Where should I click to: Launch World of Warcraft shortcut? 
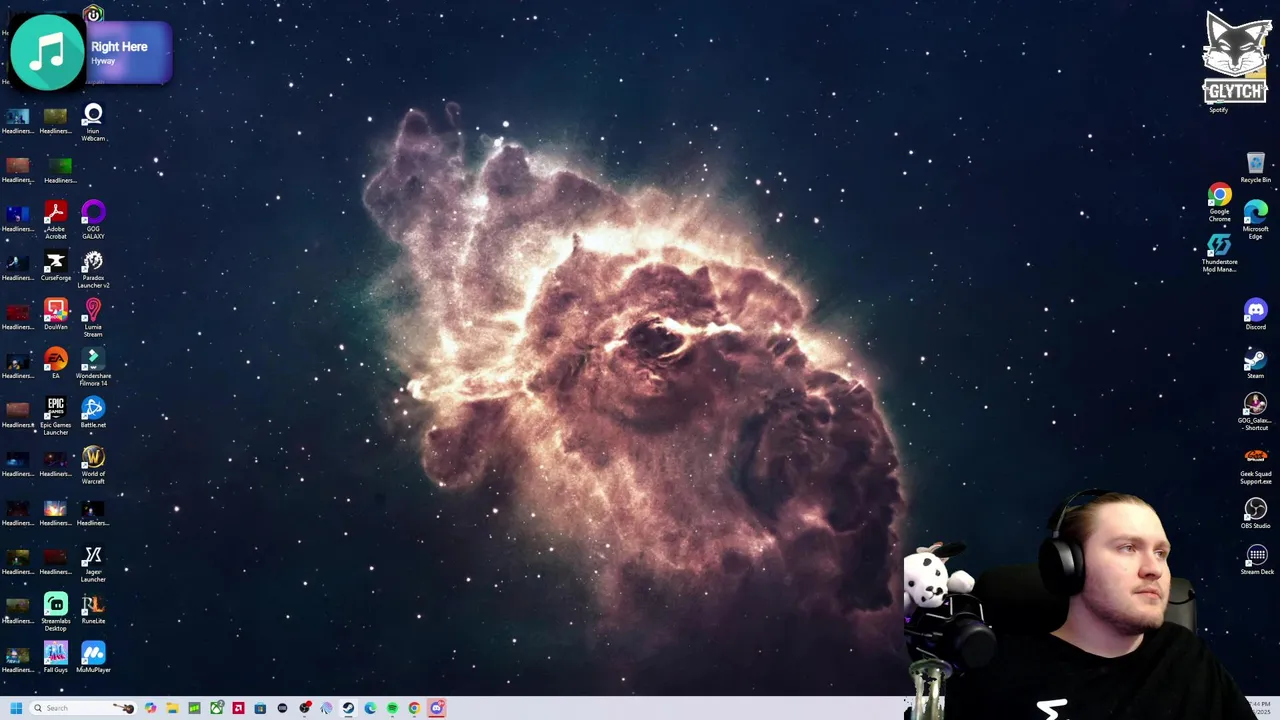click(x=93, y=465)
